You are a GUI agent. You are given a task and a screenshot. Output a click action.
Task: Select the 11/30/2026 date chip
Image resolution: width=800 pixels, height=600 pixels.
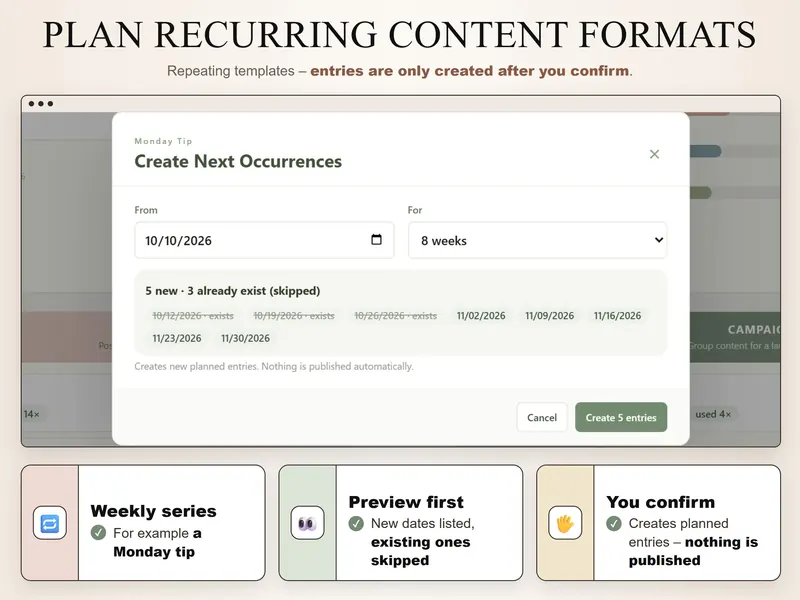click(245, 338)
